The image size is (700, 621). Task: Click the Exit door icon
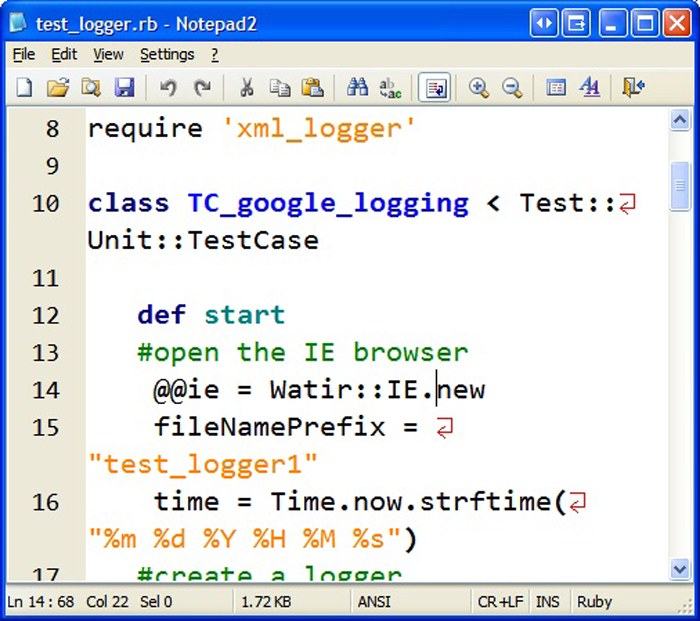633,87
